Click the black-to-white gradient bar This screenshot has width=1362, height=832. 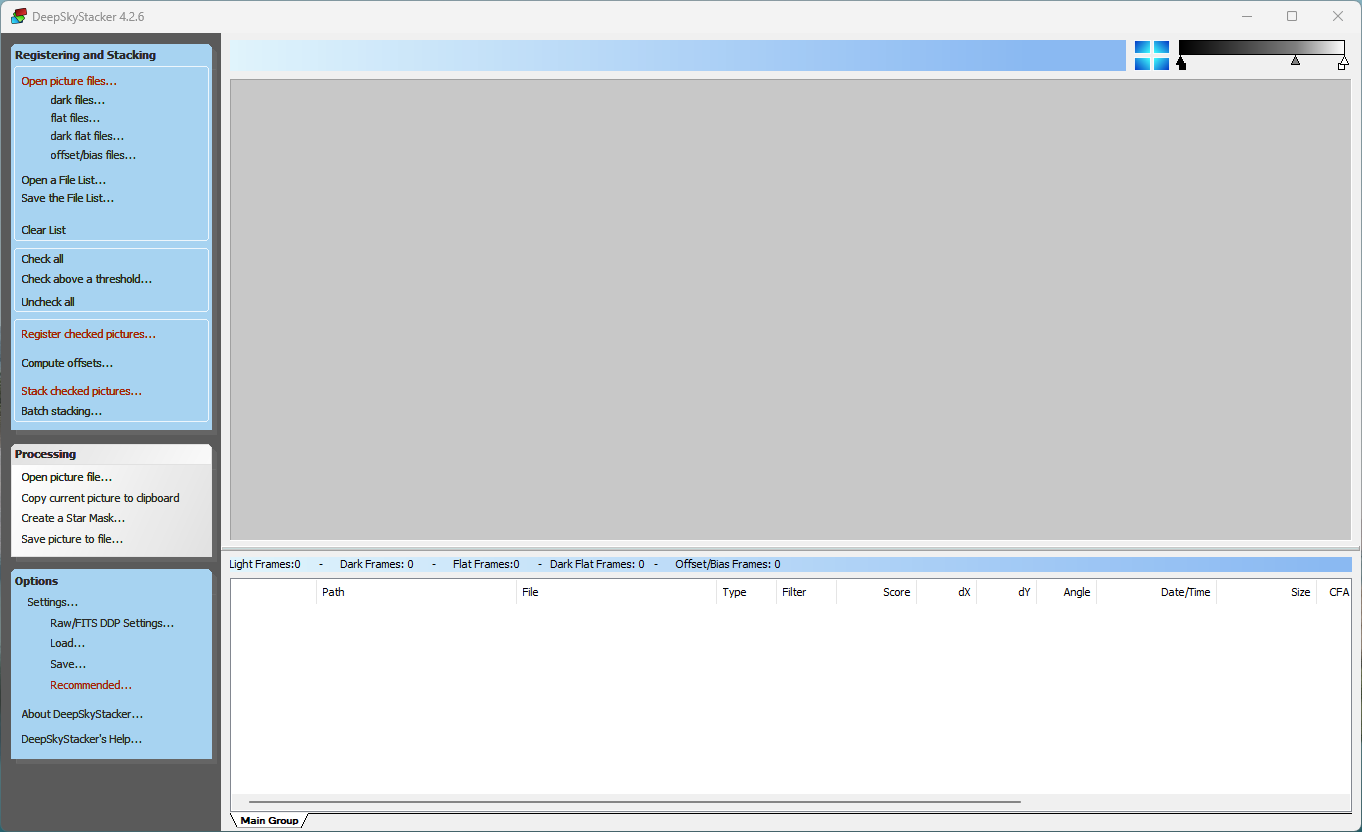point(1262,47)
